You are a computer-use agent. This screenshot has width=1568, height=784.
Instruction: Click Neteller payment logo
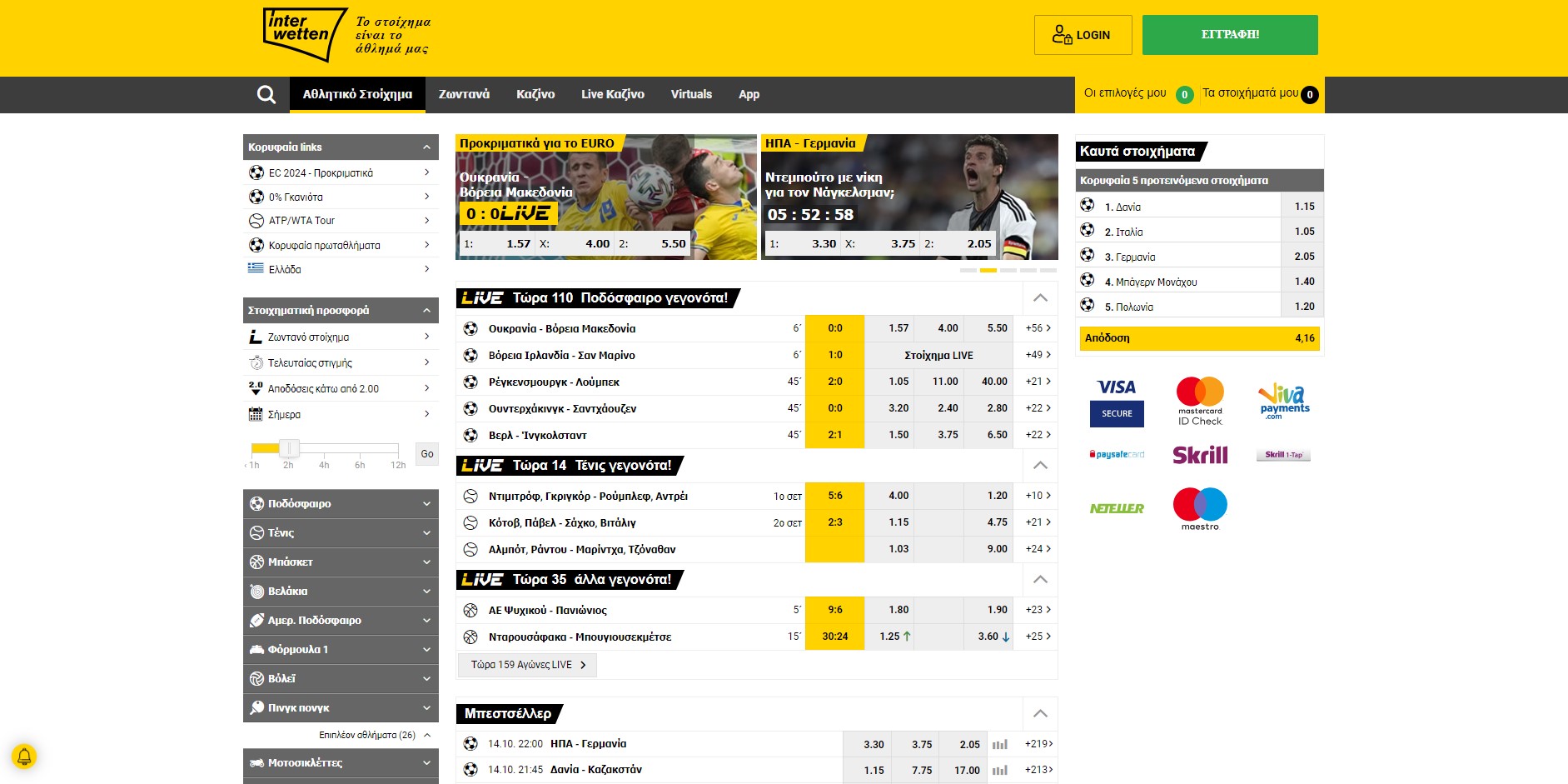[x=1117, y=508]
